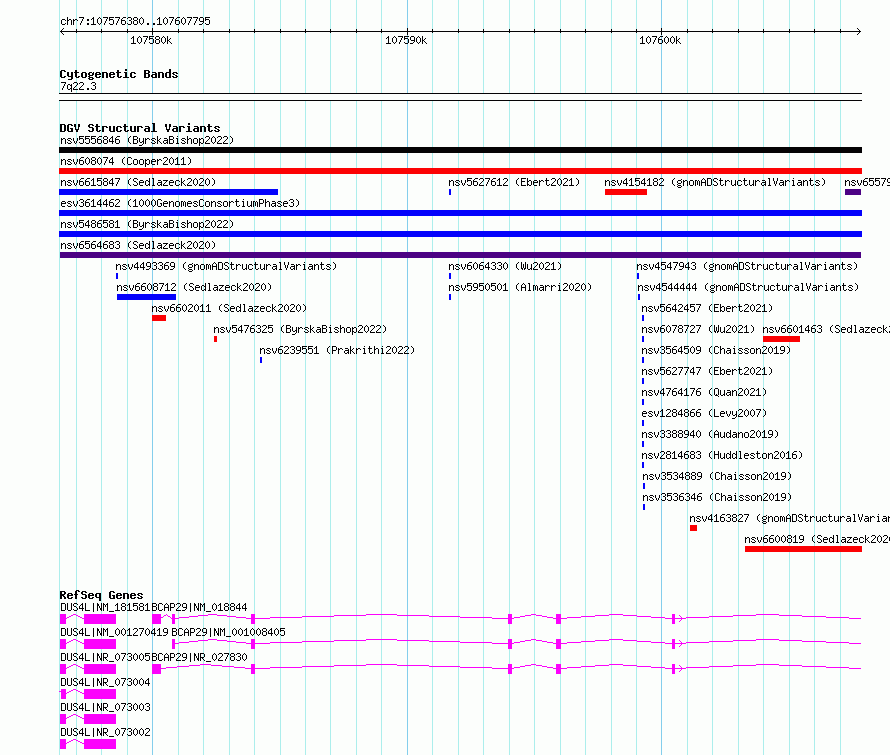Click the BCAP29|NM_001008405 transcript label

[x=228, y=632]
